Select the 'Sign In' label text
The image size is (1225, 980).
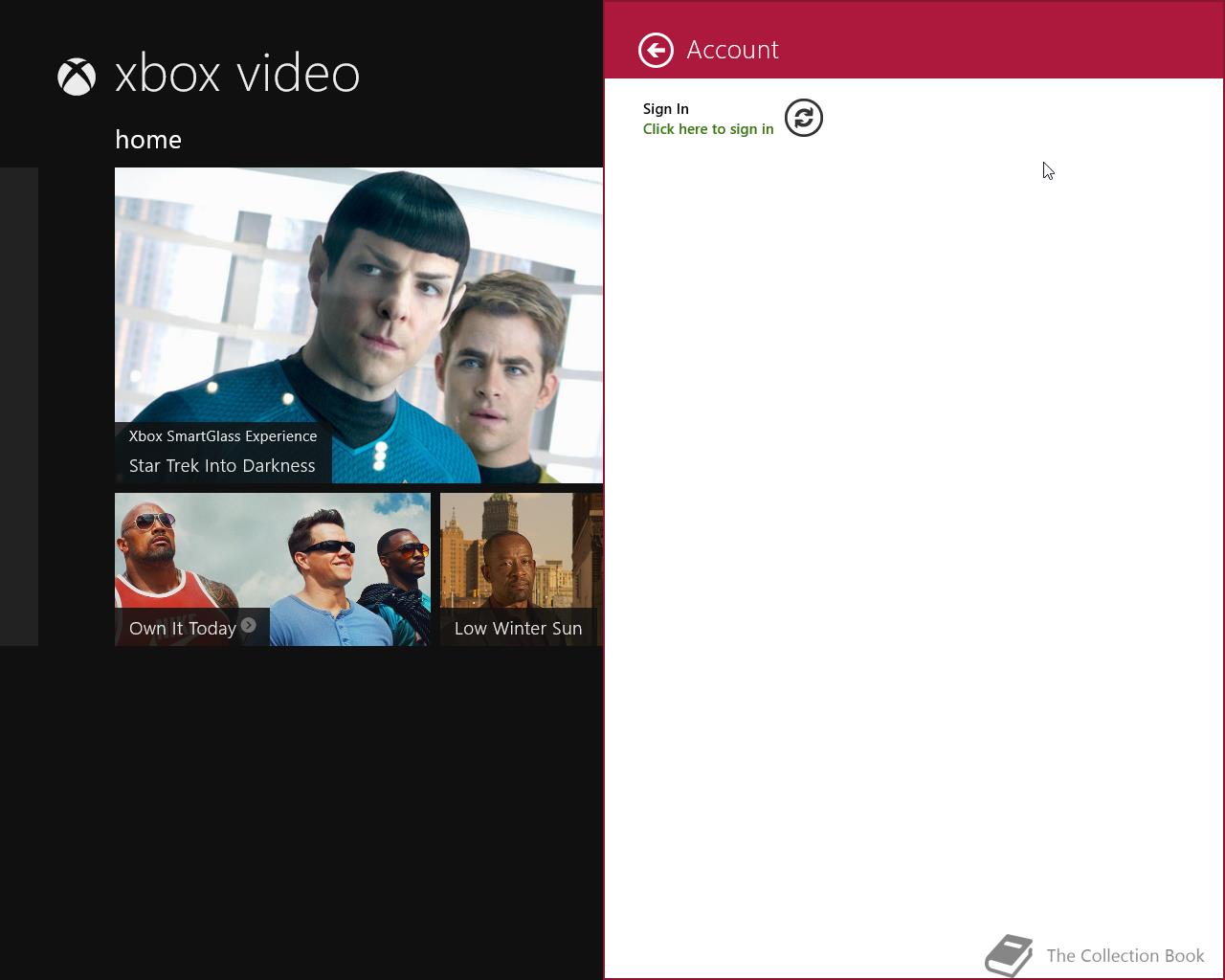pos(666,109)
